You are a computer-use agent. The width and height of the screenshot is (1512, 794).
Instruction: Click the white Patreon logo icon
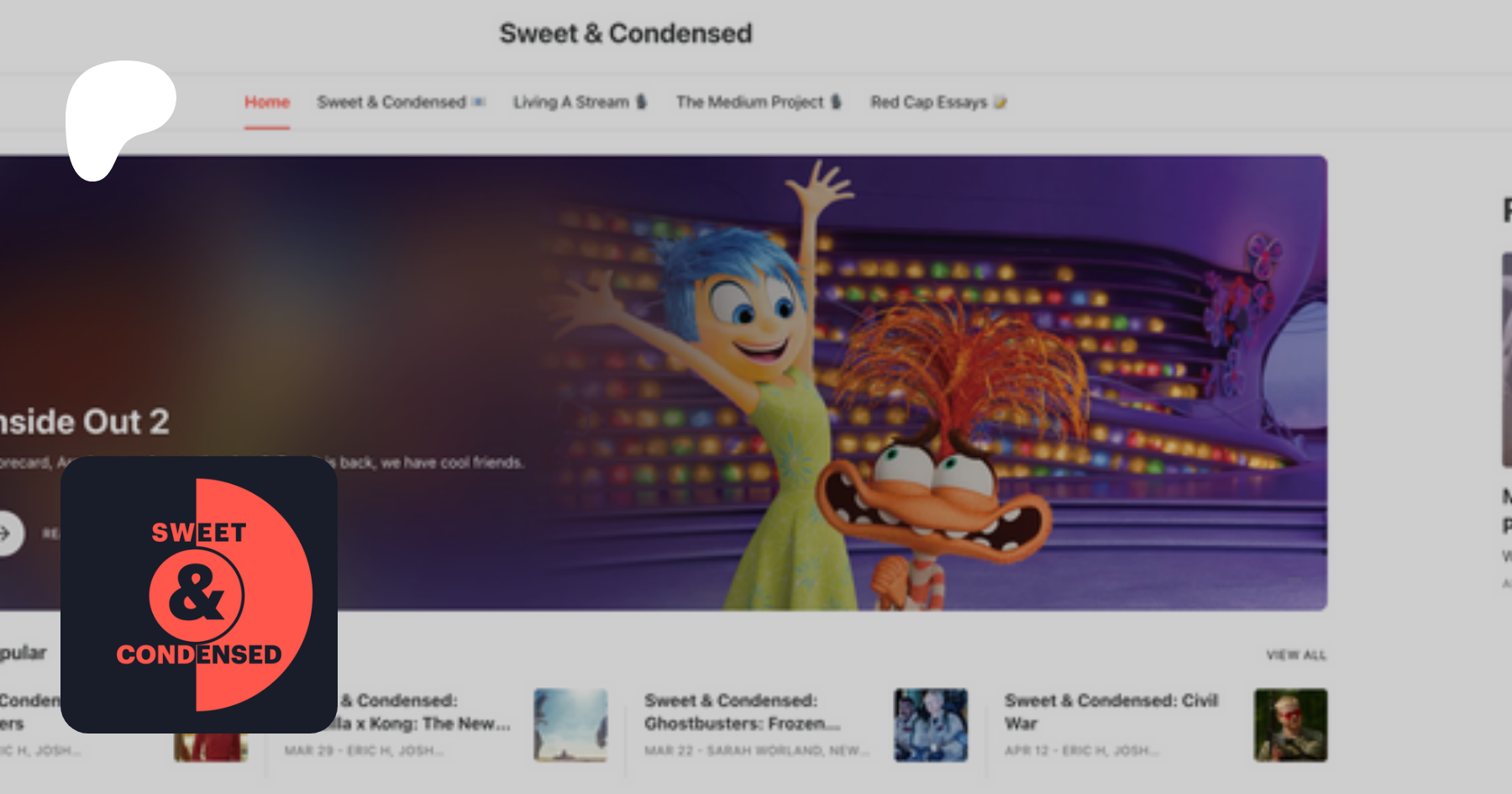point(120,119)
